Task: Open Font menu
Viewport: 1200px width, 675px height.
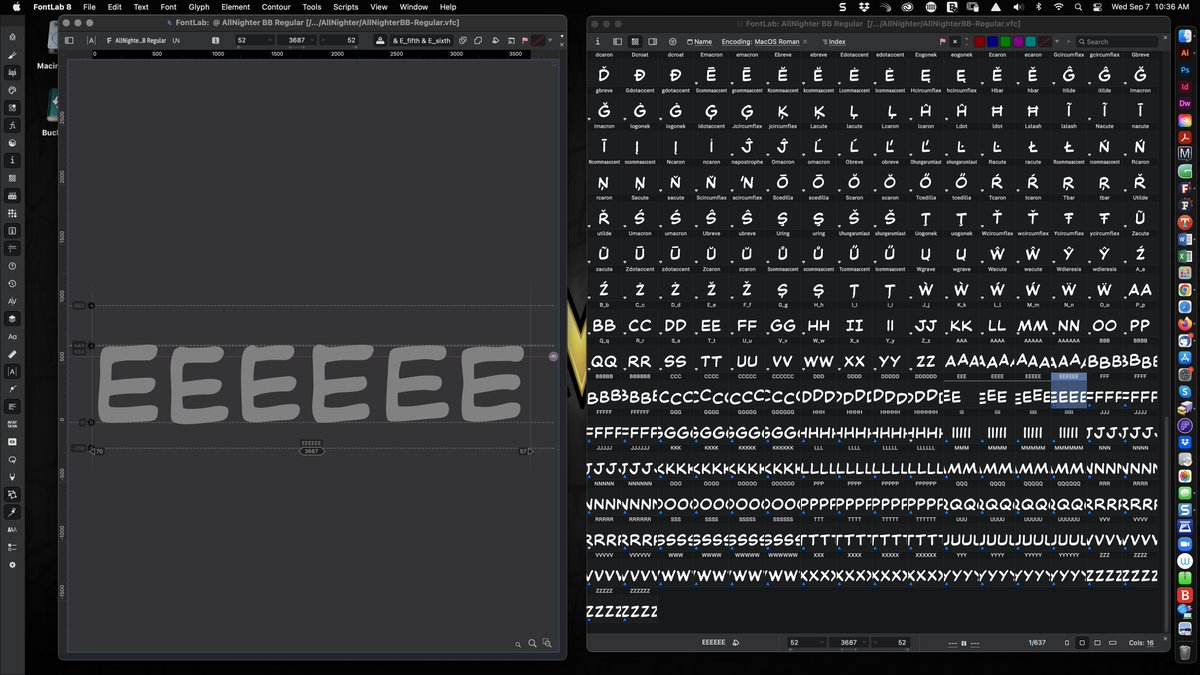Action: tap(169, 6)
